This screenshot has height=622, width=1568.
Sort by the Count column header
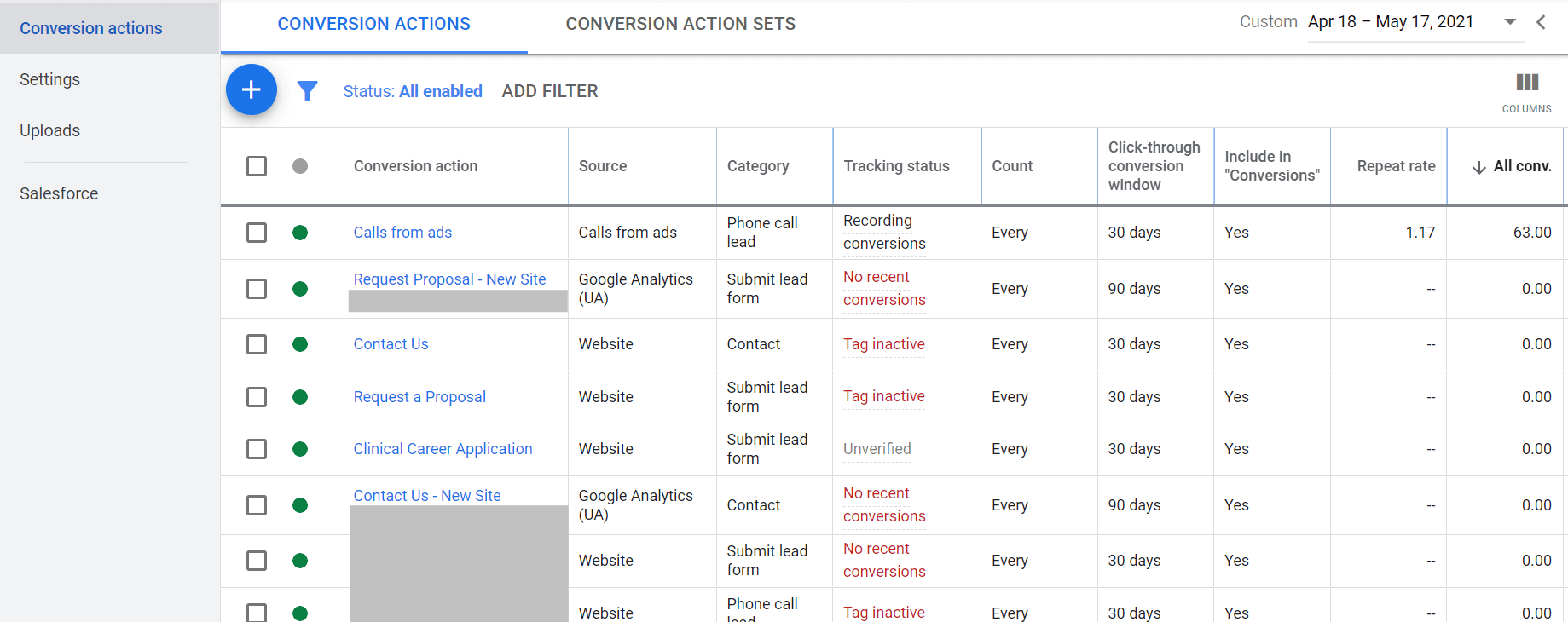pyautogui.click(x=1012, y=166)
